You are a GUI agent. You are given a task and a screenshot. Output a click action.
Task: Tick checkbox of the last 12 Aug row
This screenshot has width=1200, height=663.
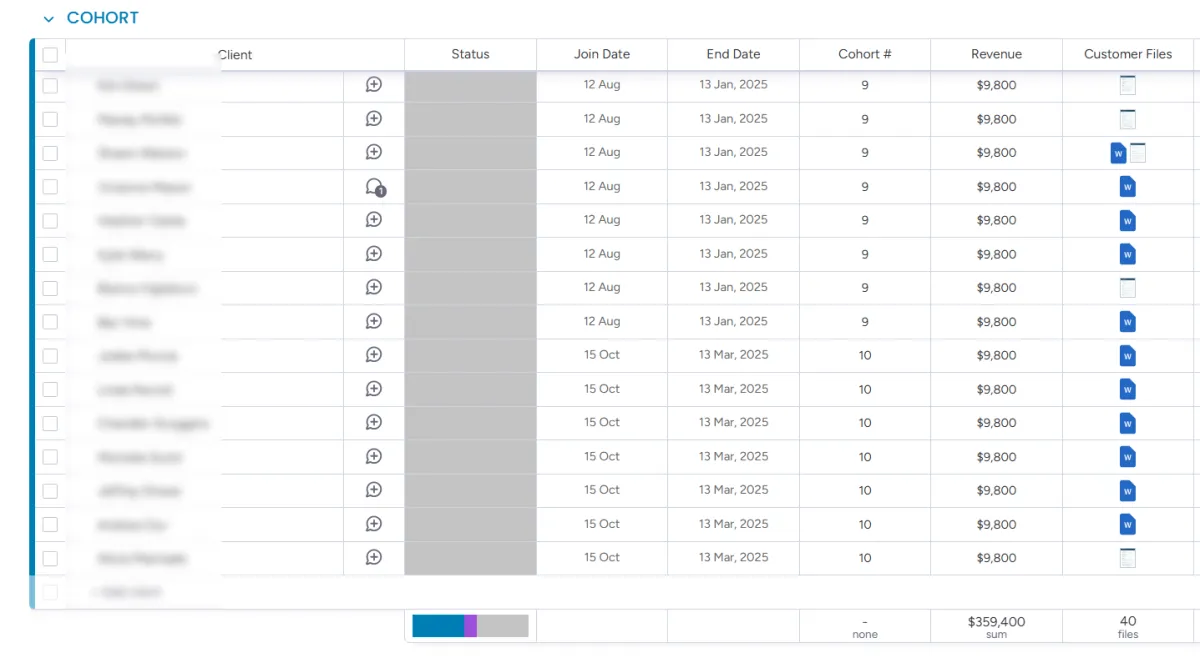[50, 322]
